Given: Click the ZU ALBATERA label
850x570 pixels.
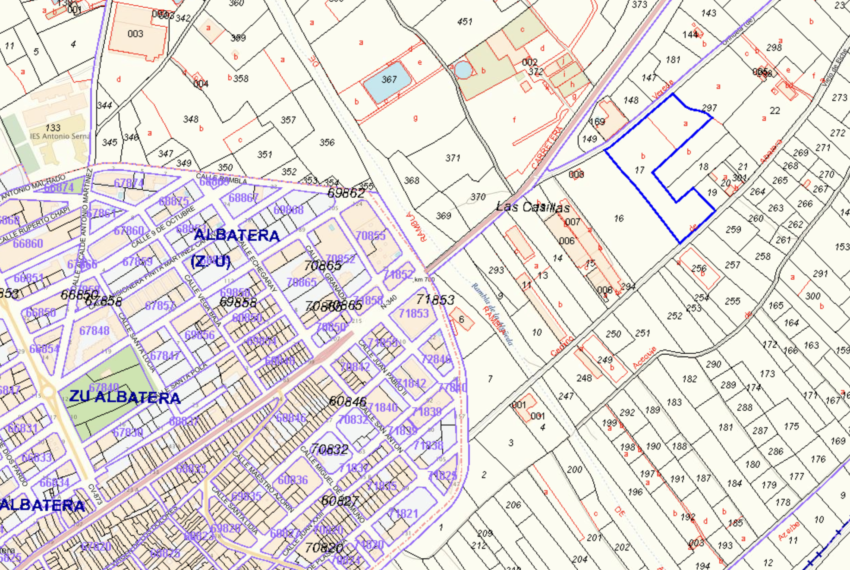Looking at the screenshot, I should pyautogui.click(x=124, y=397).
